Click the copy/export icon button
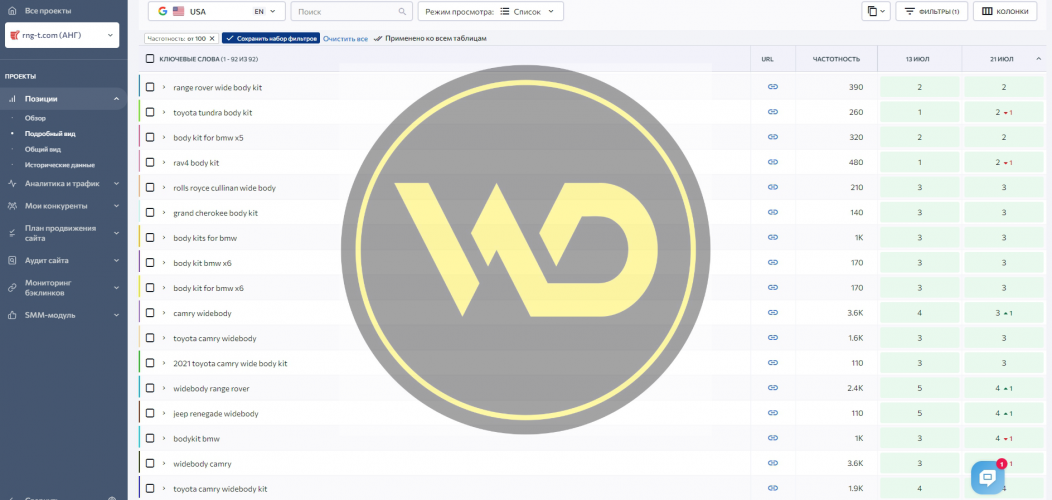 point(876,11)
